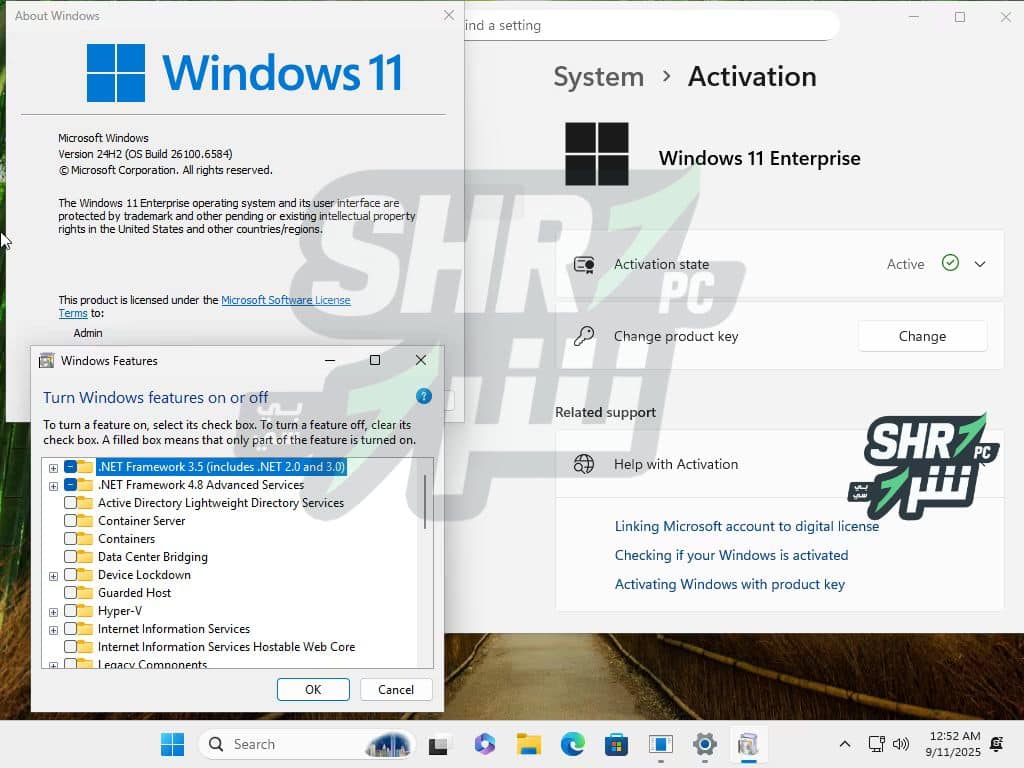Enable the Containers feature checkbox
The image size is (1024, 768).
(71, 539)
